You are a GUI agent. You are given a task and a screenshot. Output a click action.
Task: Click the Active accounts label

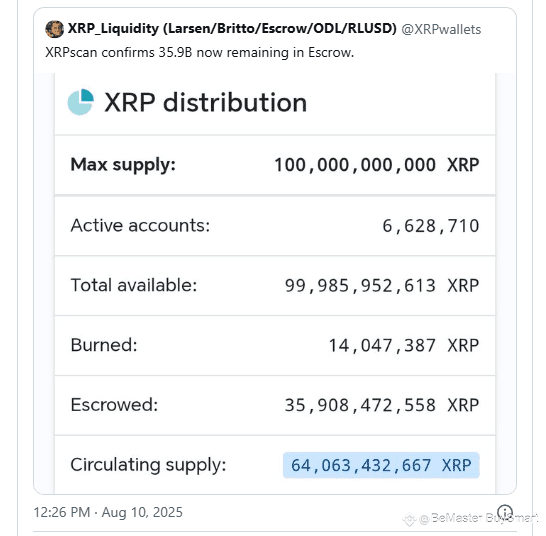pyautogui.click(x=140, y=225)
